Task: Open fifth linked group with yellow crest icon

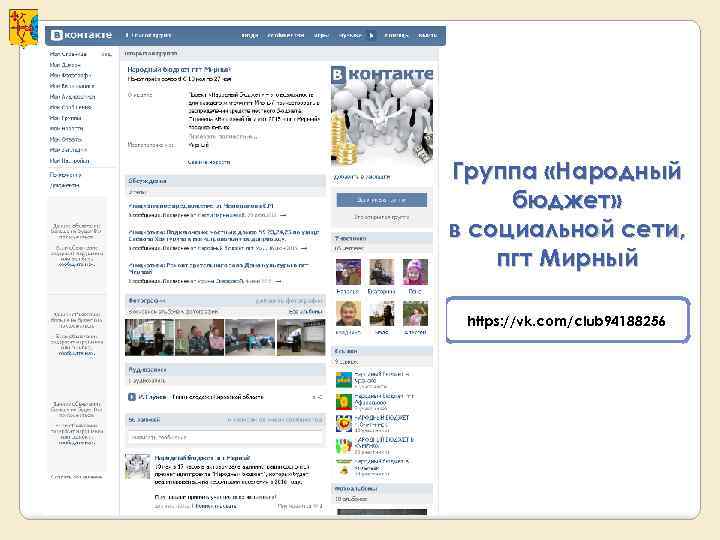Action: [344, 467]
